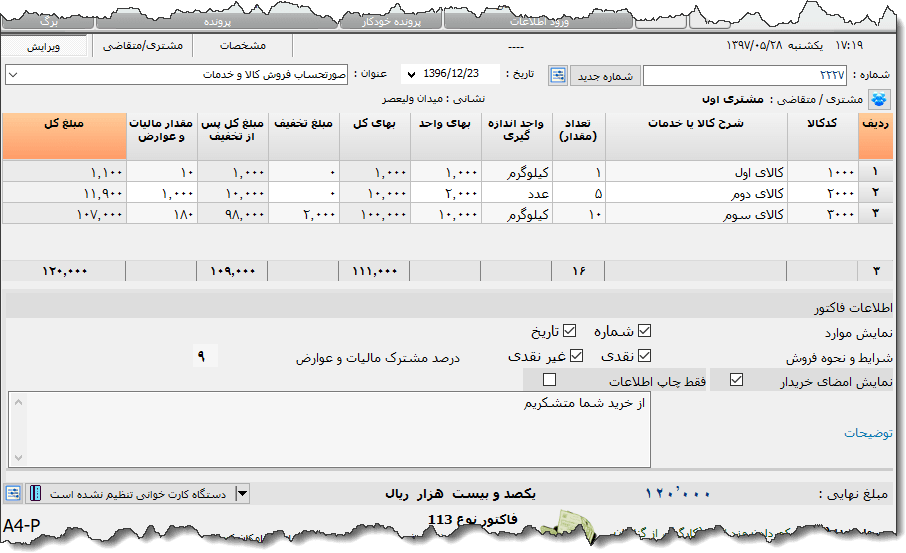Screen dimensions: 906x553
Task: Click the شرح کالا یا خدمات column header
Action: 696,136
